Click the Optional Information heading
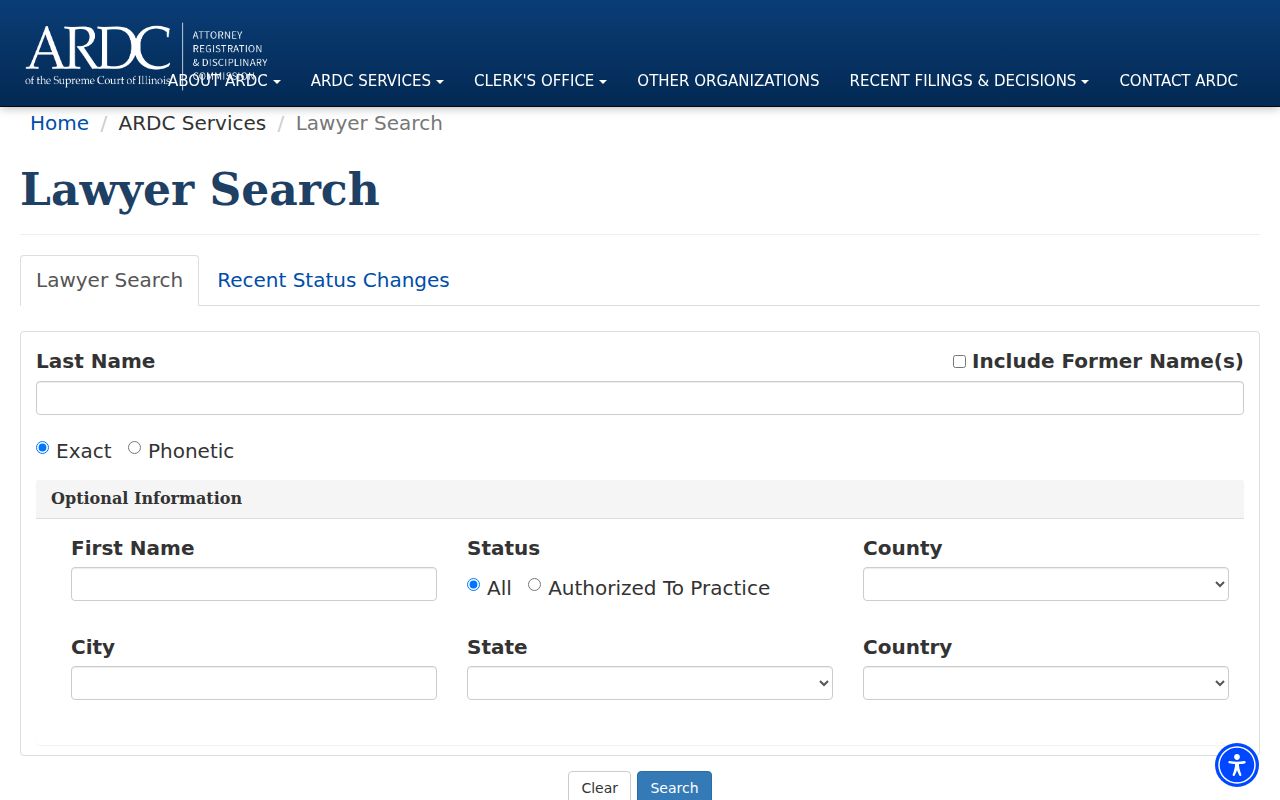Viewport: 1280px width, 800px height. pyautogui.click(x=146, y=498)
